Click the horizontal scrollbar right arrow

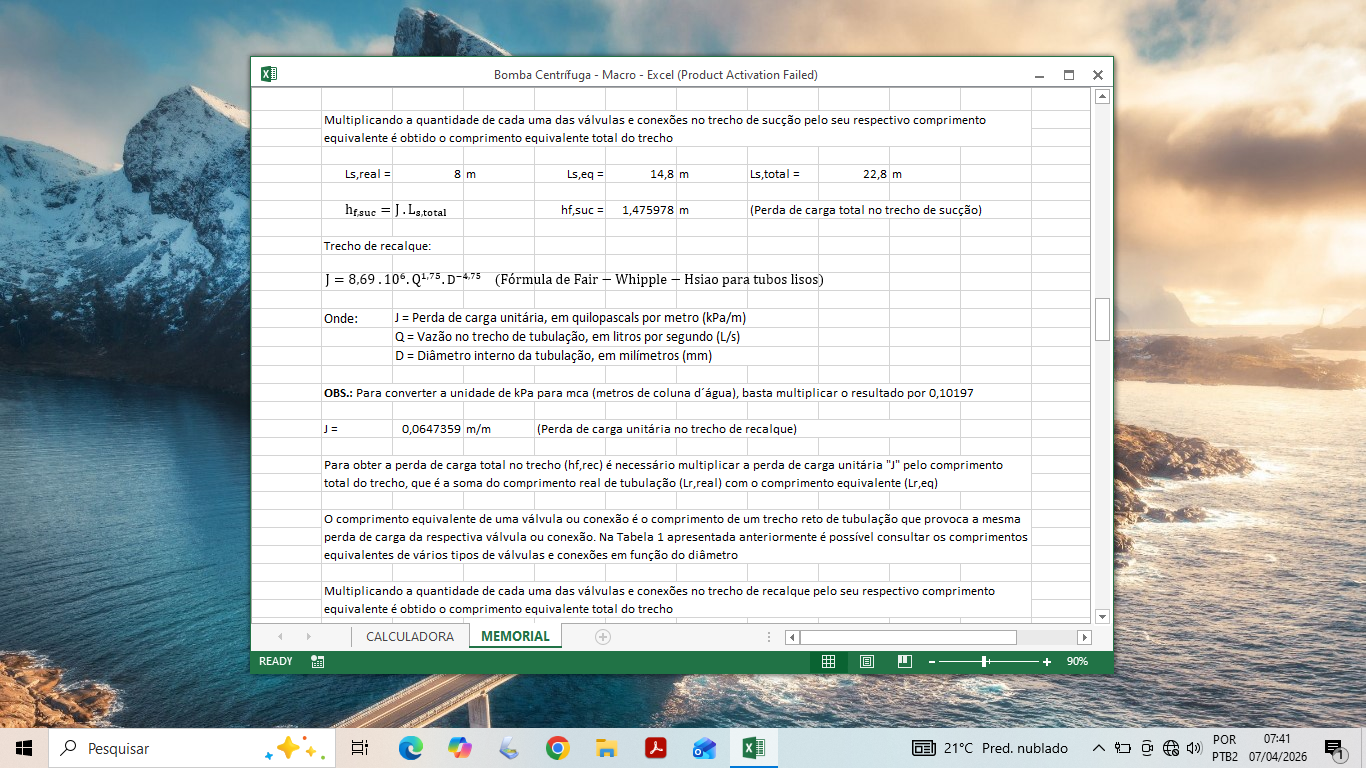[1084, 637]
